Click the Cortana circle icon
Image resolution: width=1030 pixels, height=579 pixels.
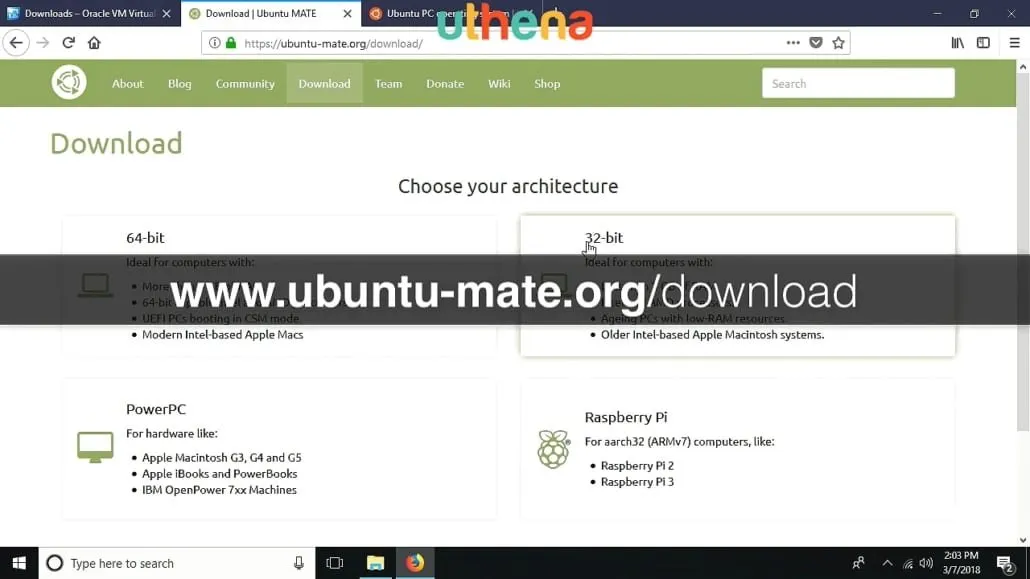pos(55,563)
